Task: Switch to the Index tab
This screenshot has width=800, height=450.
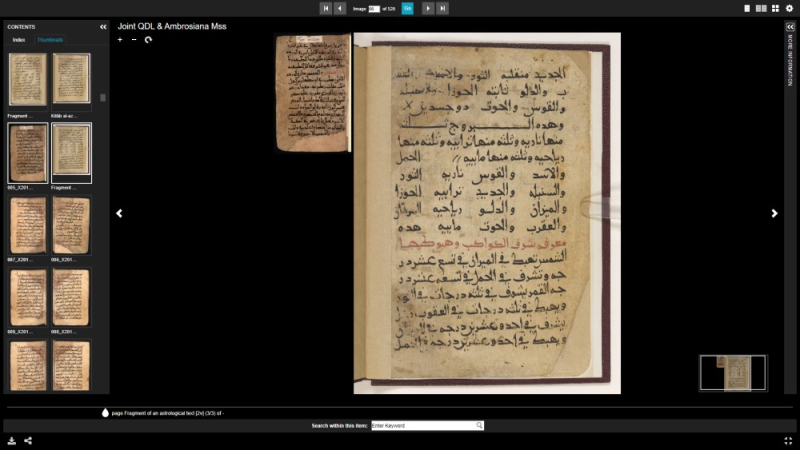Action: click(19, 40)
